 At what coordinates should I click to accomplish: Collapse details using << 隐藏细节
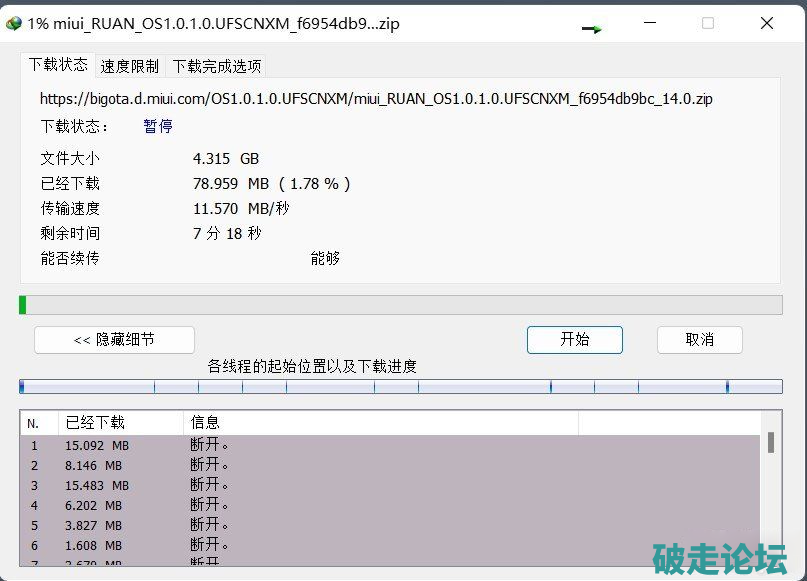coord(114,340)
